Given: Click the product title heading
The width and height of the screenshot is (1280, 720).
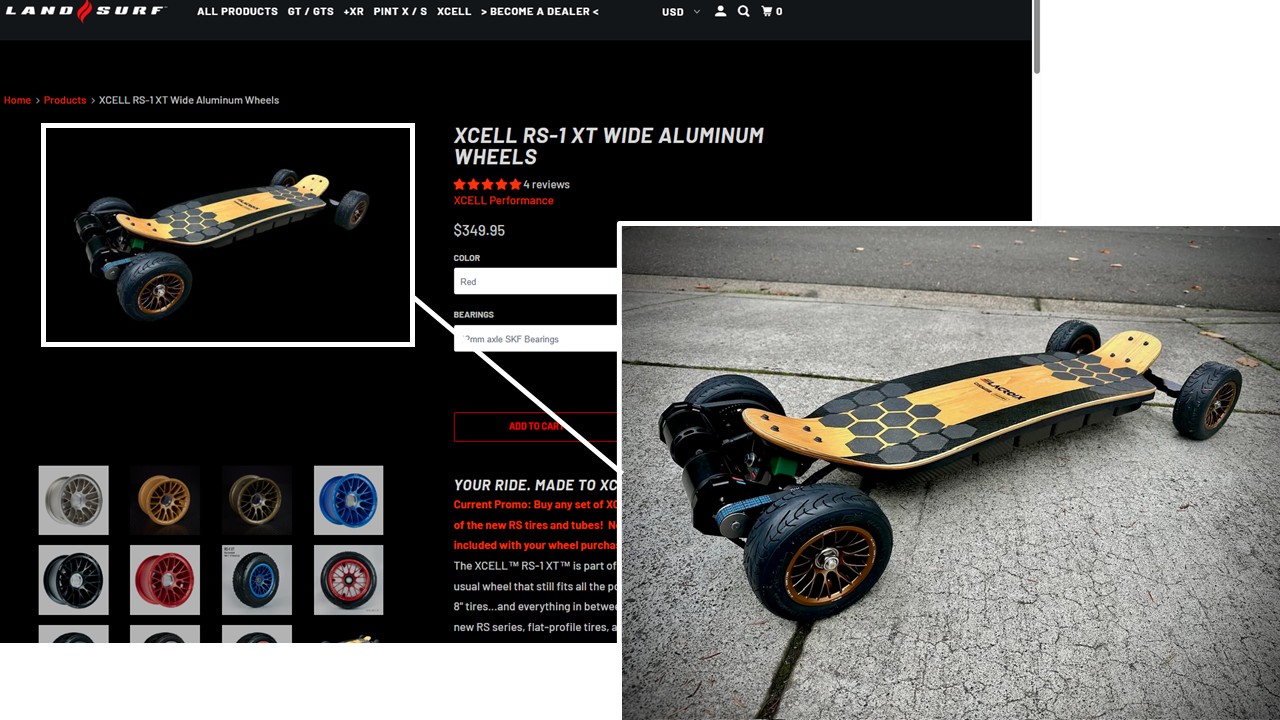Looking at the screenshot, I should [x=608, y=146].
